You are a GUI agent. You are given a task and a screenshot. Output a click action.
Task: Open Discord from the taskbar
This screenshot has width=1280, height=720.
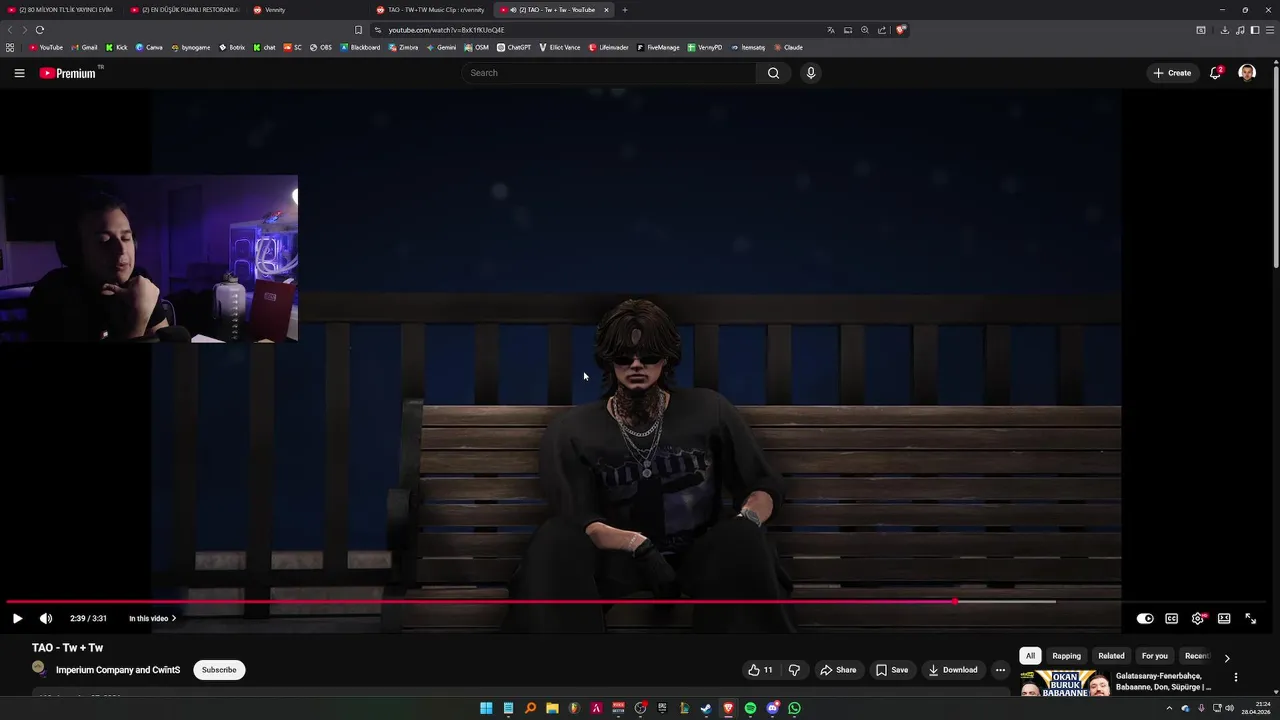pyautogui.click(x=772, y=708)
